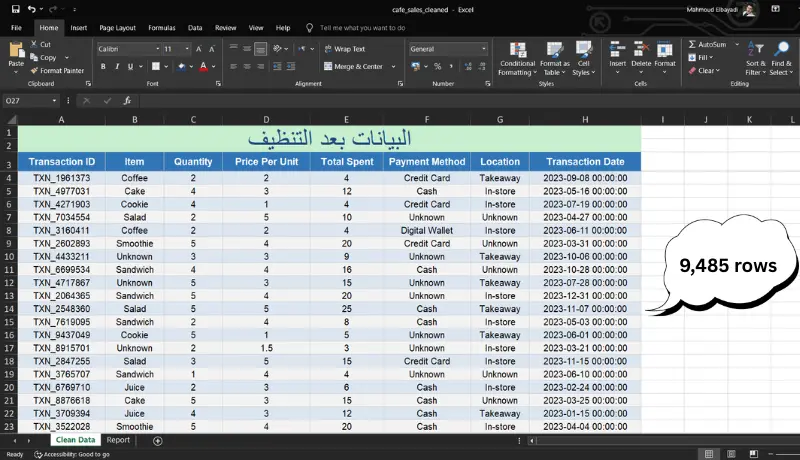Decrease font size with small A icon
The image size is (800, 460).
pyautogui.click(x=212, y=49)
